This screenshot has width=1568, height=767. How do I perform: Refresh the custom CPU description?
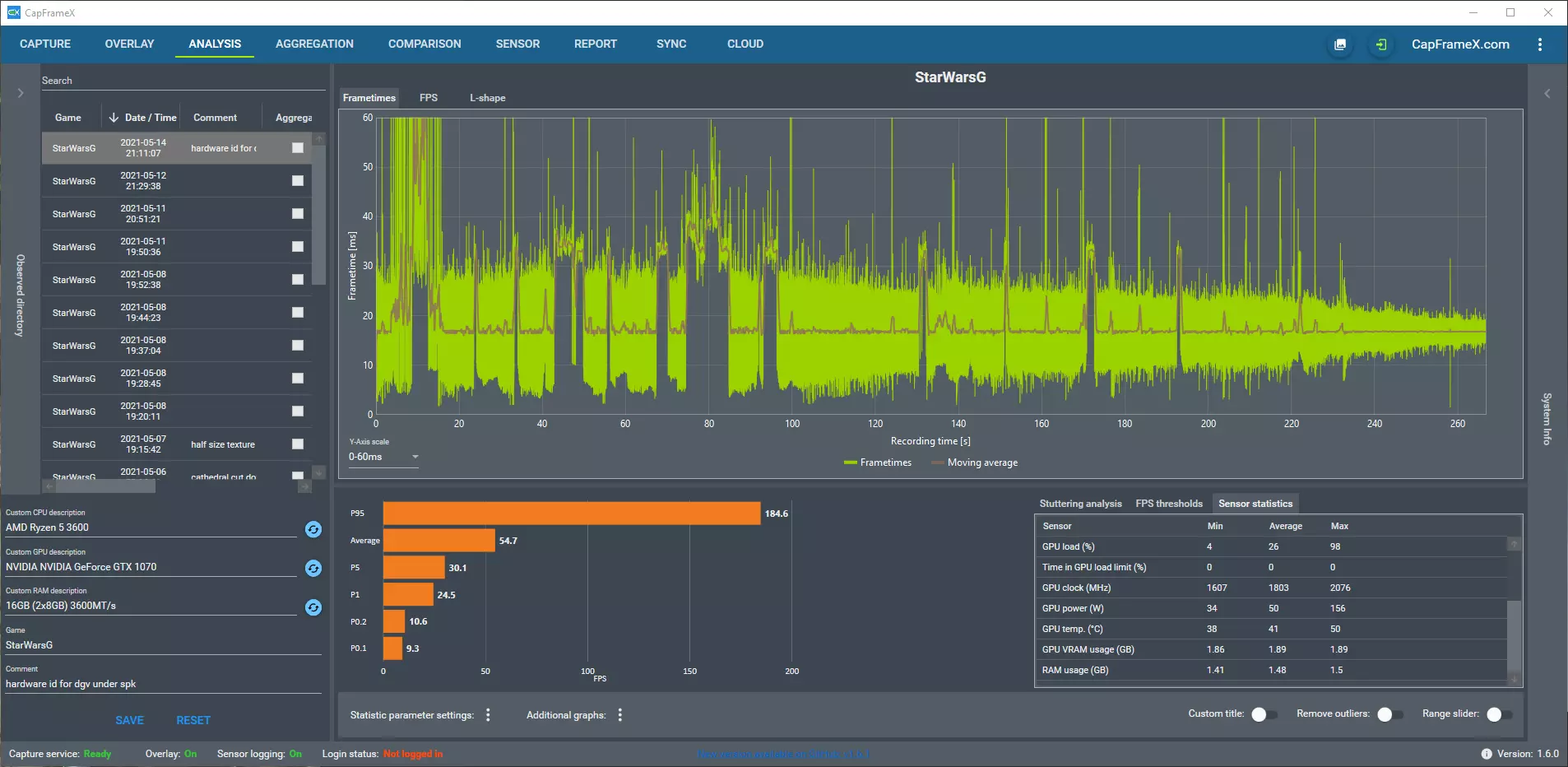[313, 529]
